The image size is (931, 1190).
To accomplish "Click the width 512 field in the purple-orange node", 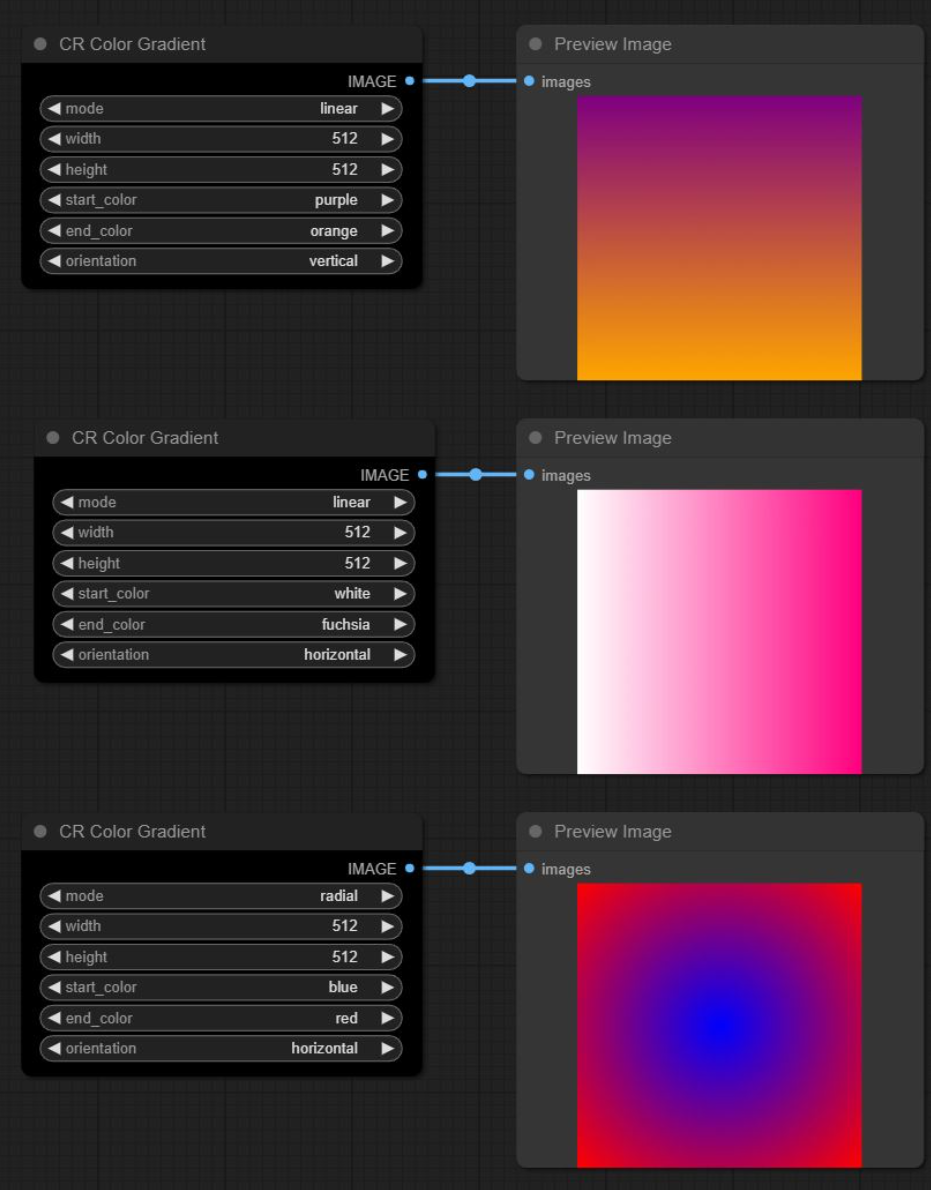I will pos(221,139).
